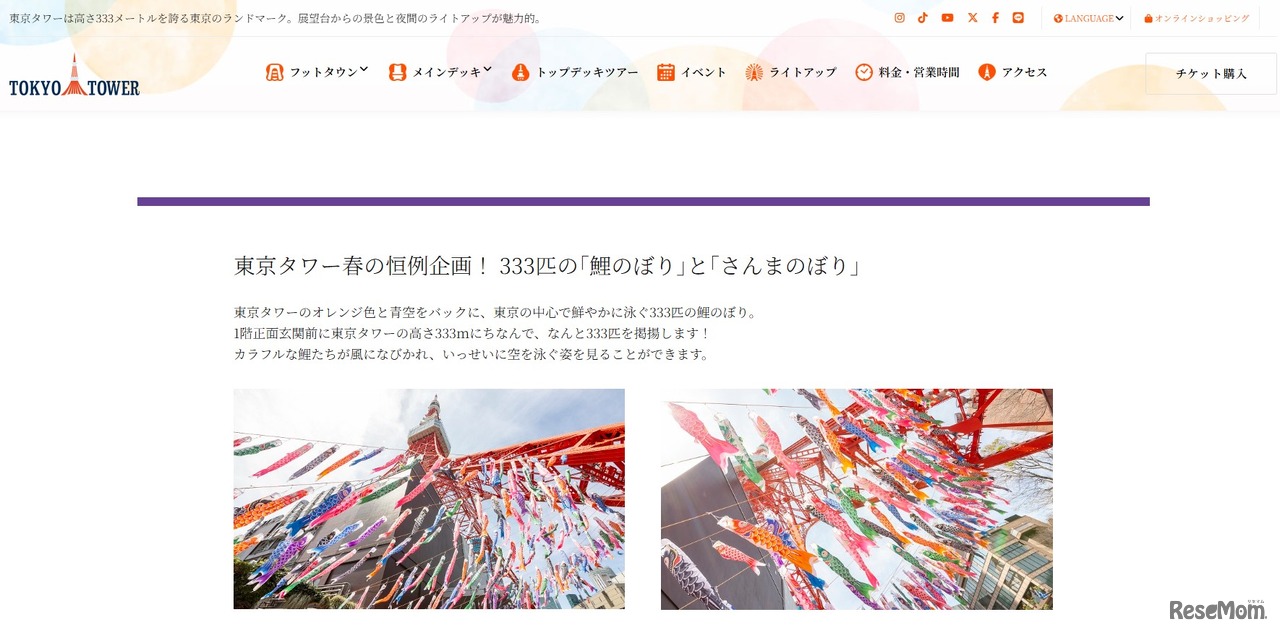Click the LINE social media icon

(1018, 17)
